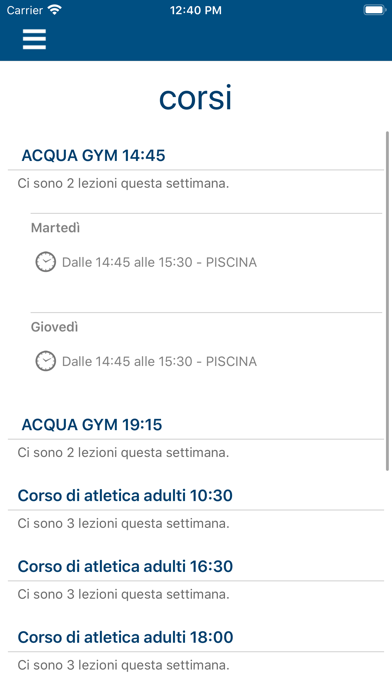The height and width of the screenshot is (696, 392).
Task: Tap the clock icon under Giovedì
Action: [x=46, y=361]
